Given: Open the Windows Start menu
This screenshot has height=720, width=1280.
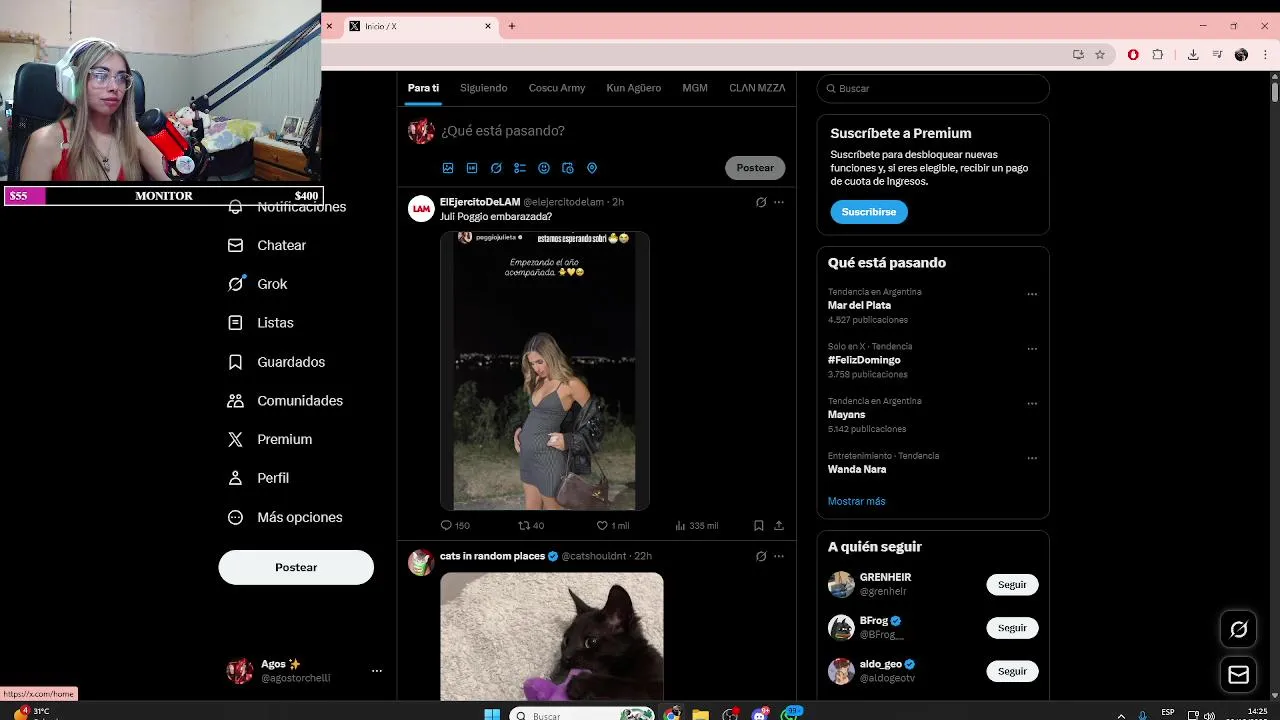Looking at the screenshot, I should [x=492, y=714].
